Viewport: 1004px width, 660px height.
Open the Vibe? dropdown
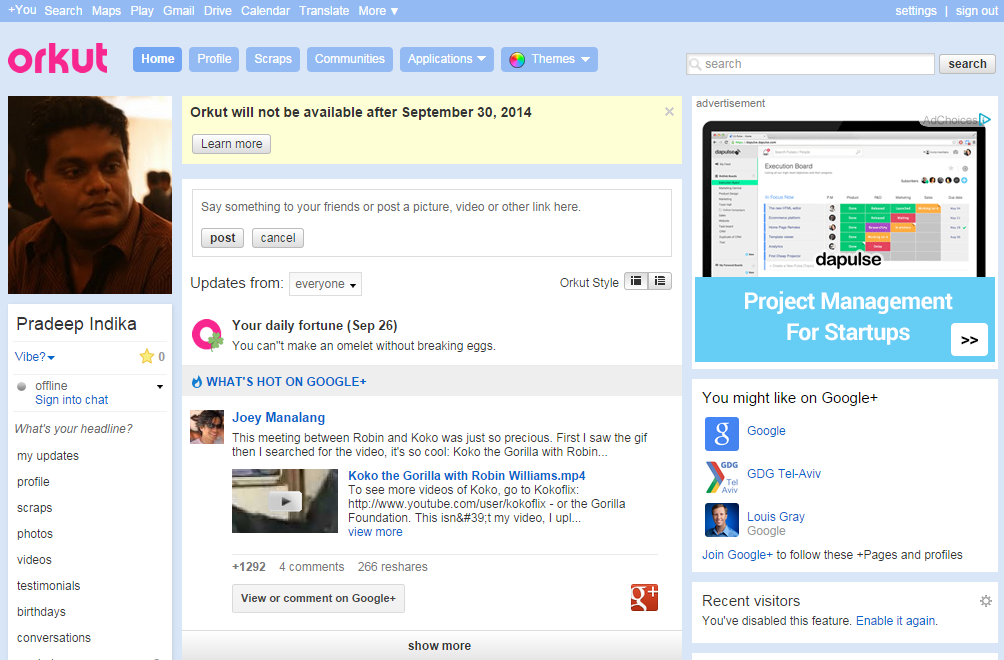pyautogui.click(x=35, y=357)
